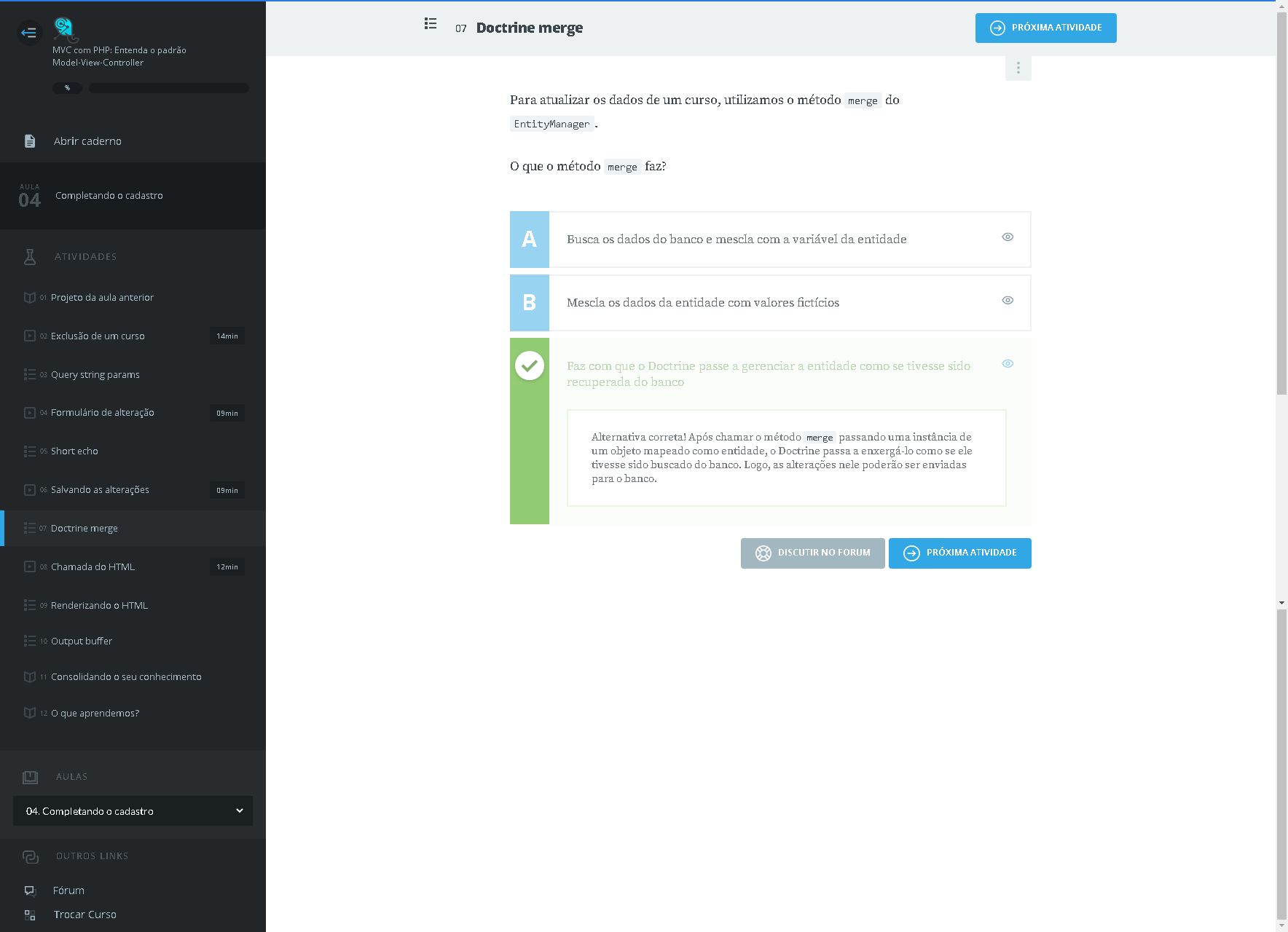
Task: Toggle eye icon on alternative A
Action: pyautogui.click(x=1008, y=237)
